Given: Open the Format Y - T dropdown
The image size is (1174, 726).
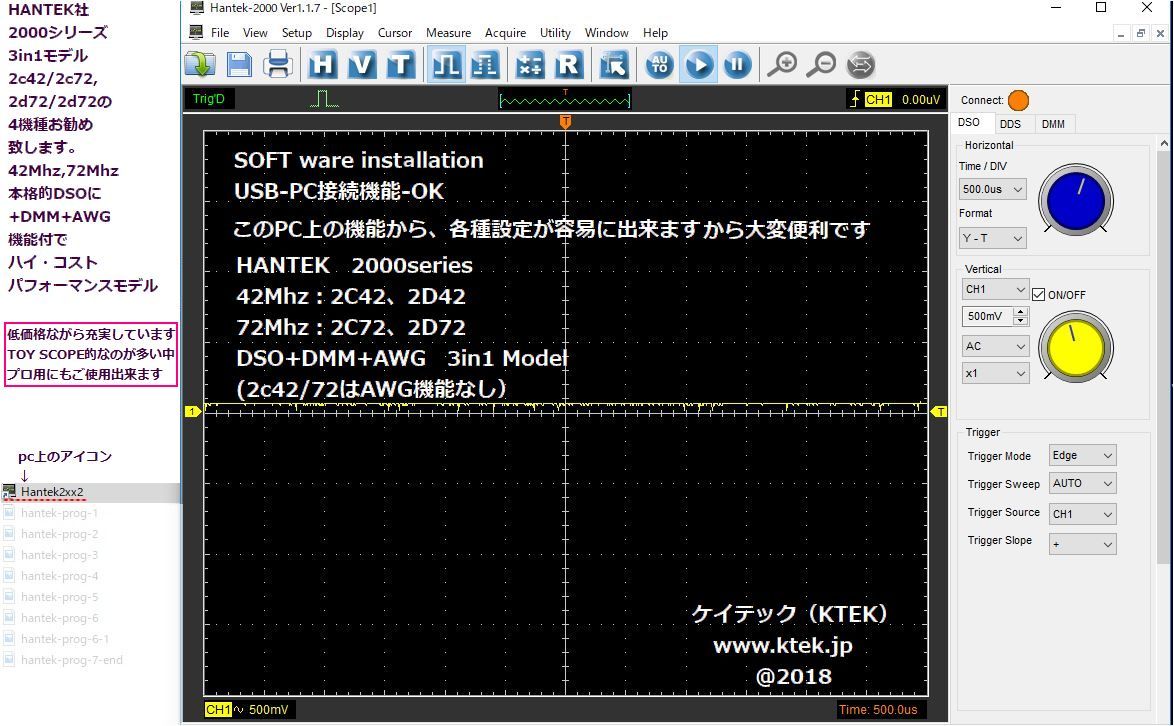Looking at the screenshot, I should (993, 238).
